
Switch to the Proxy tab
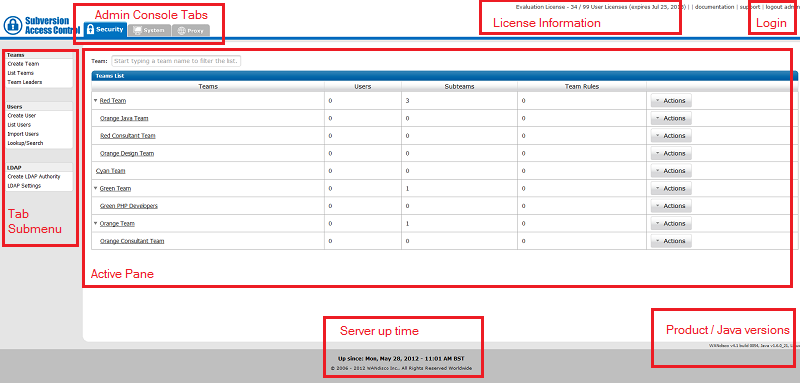click(191, 31)
